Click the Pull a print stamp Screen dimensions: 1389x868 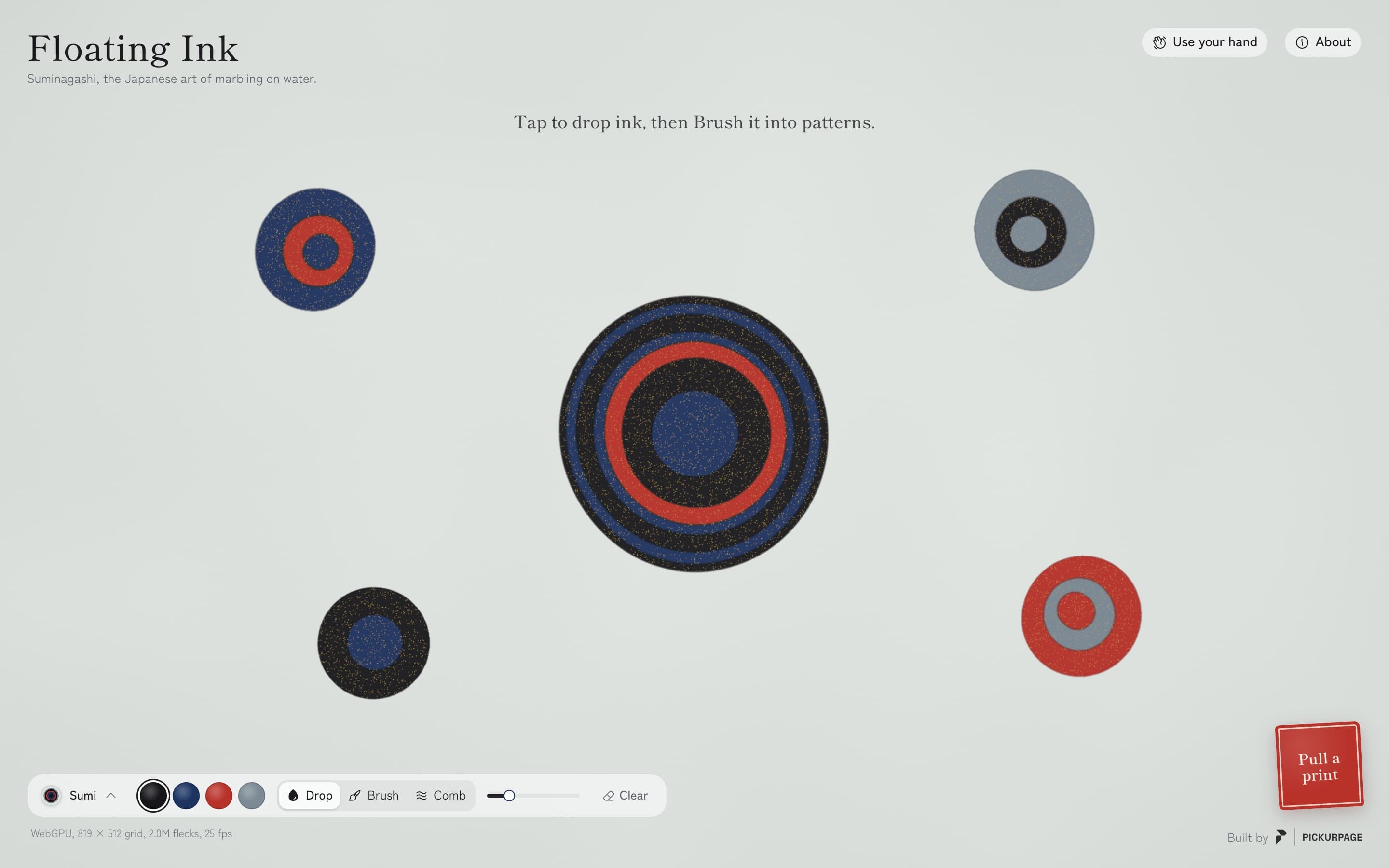pos(1320,766)
